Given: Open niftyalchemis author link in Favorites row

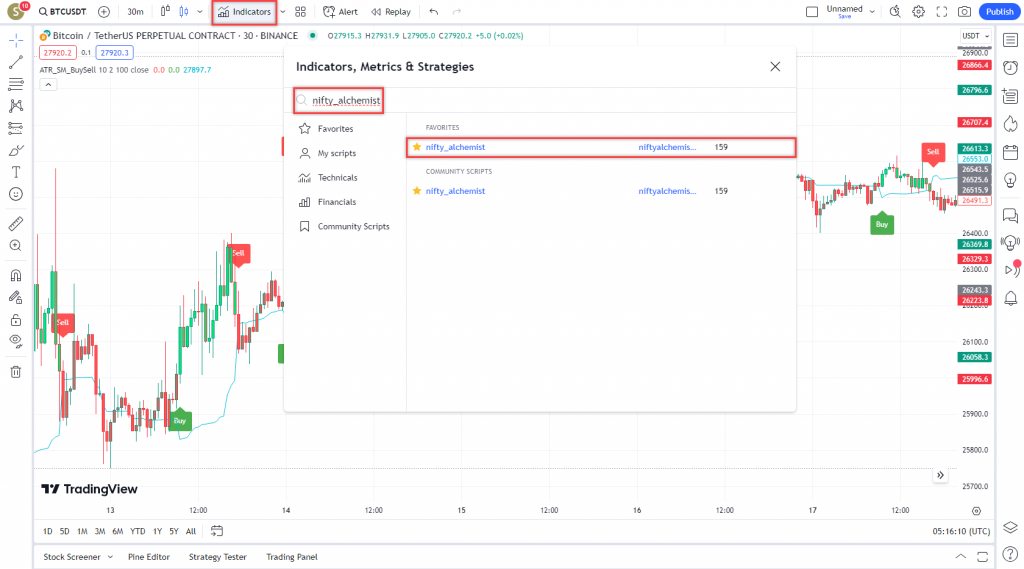Looking at the screenshot, I should [x=667, y=147].
